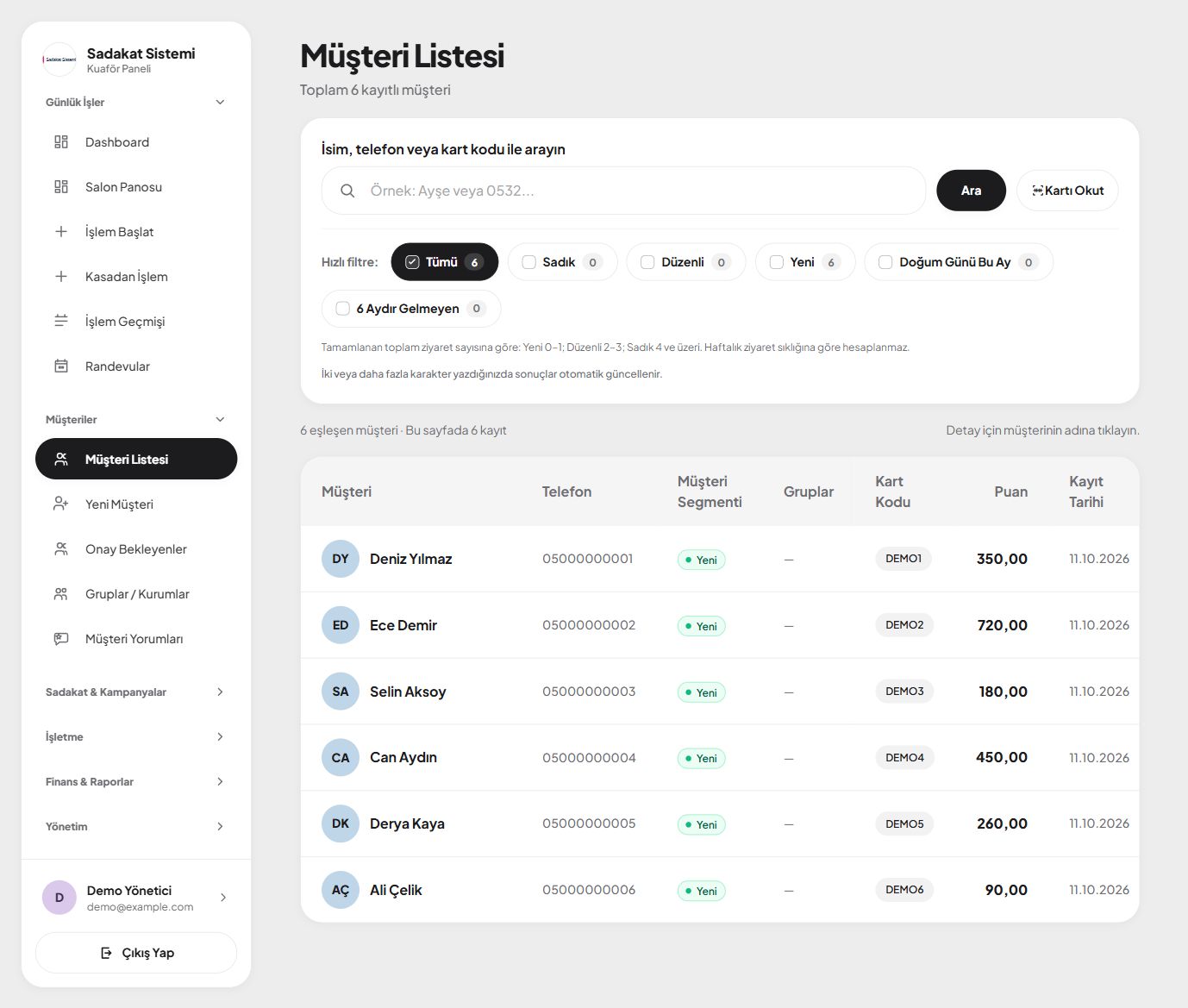Click the Onay Bekleyenler person icon
The height and width of the screenshot is (1008, 1188).
(61, 549)
